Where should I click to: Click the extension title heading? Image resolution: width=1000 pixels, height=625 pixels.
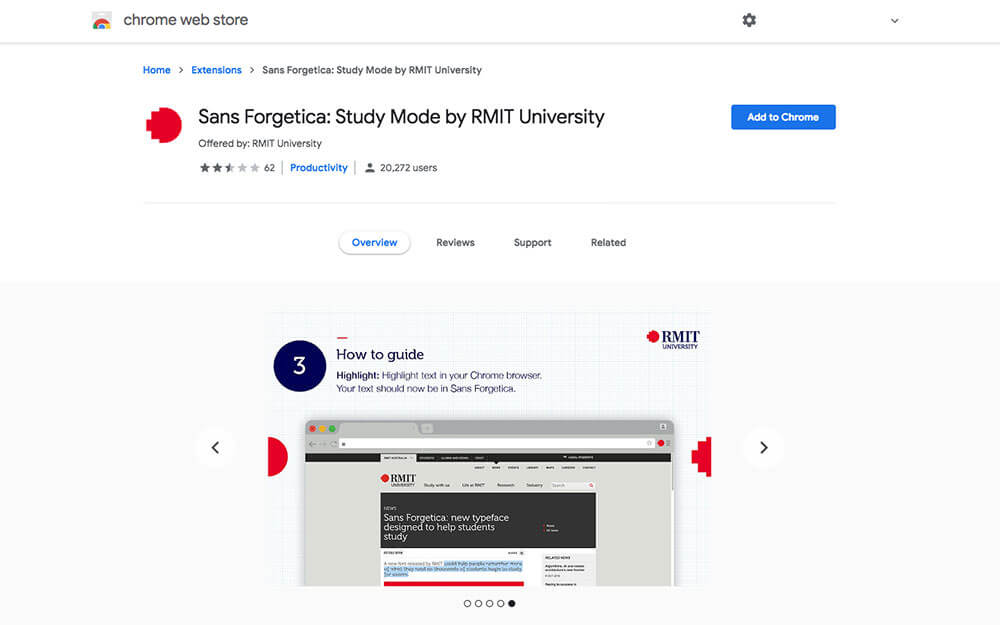pyautogui.click(x=401, y=117)
